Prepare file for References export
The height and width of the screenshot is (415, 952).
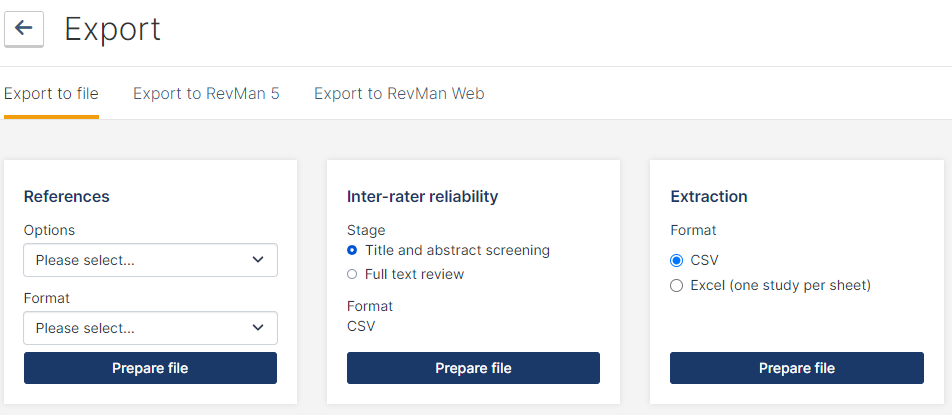[x=151, y=368]
